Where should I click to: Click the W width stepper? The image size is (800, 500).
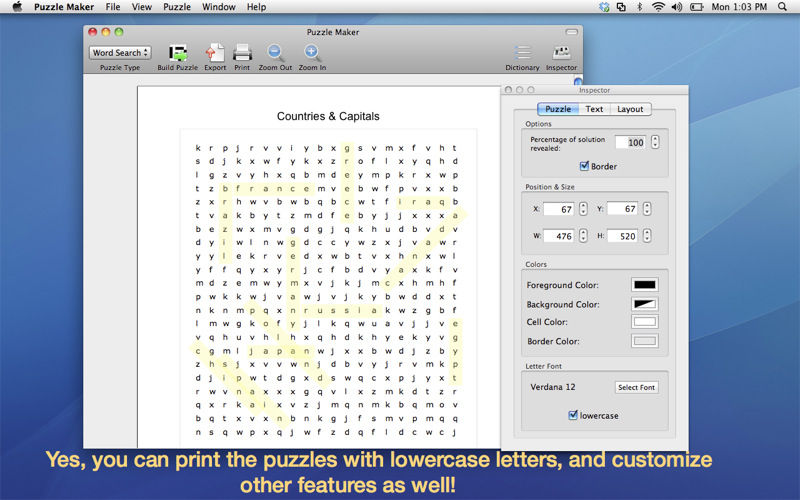pyautogui.click(x=583, y=236)
